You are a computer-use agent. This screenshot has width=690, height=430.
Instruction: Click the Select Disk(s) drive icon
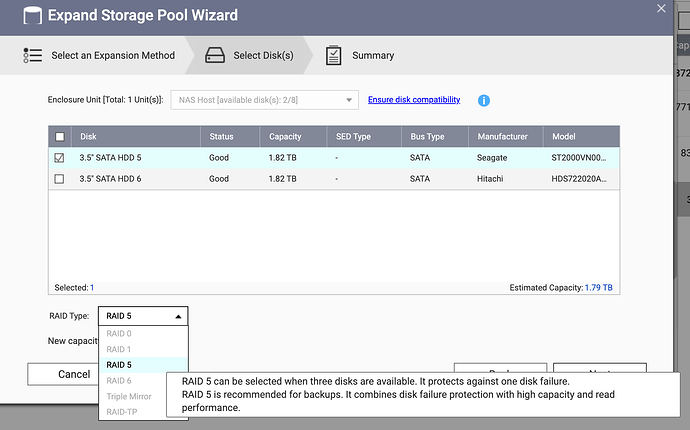[x=215, y=56]
